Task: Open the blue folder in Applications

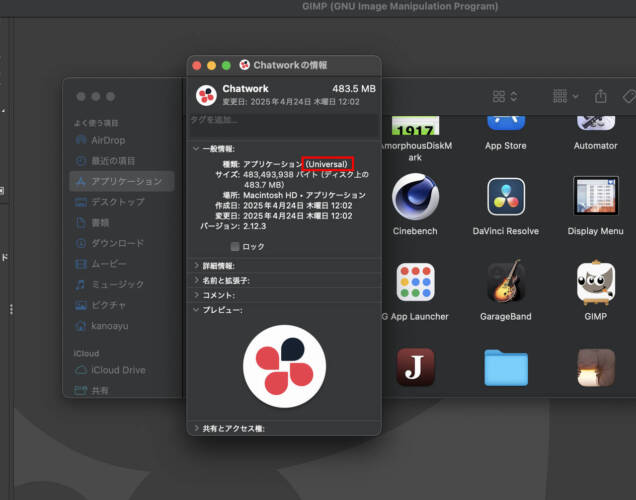Action: 506,367
